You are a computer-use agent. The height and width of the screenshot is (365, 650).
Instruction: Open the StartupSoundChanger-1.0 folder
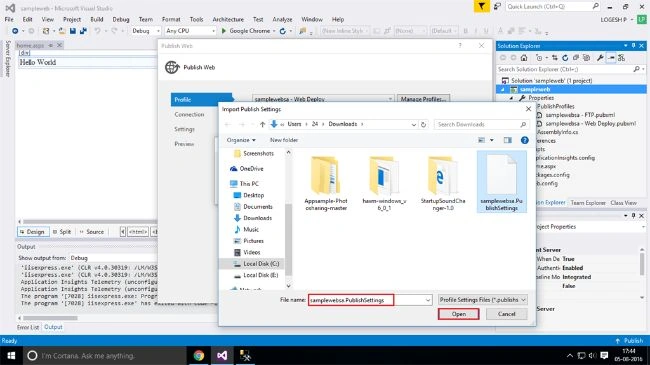(442, 183)
